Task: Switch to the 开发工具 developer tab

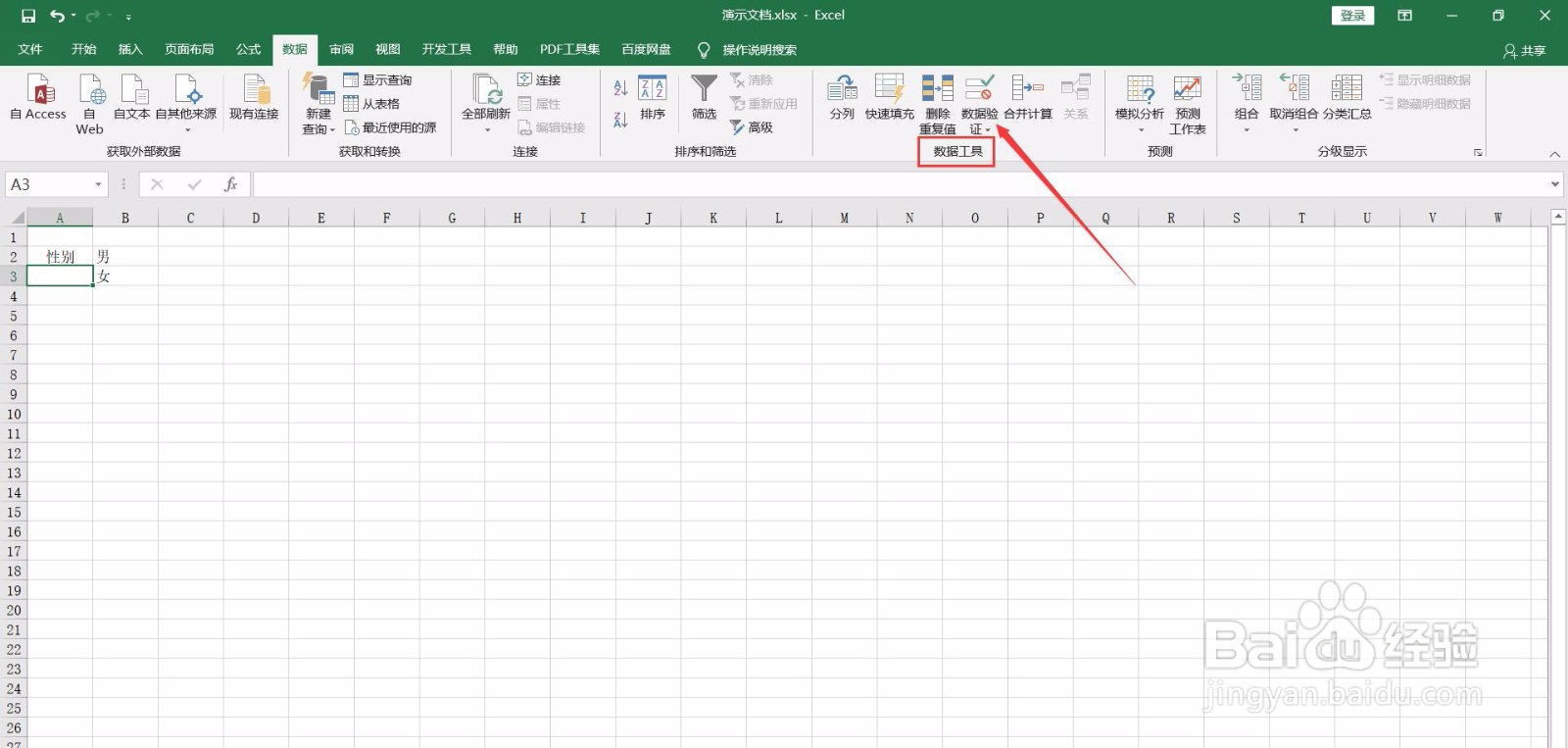Action: (447, 49)
